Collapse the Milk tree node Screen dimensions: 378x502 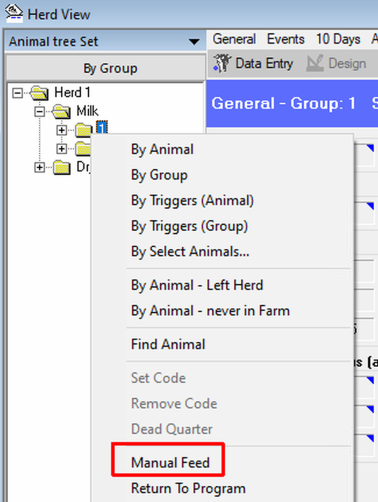click(40, 111)
